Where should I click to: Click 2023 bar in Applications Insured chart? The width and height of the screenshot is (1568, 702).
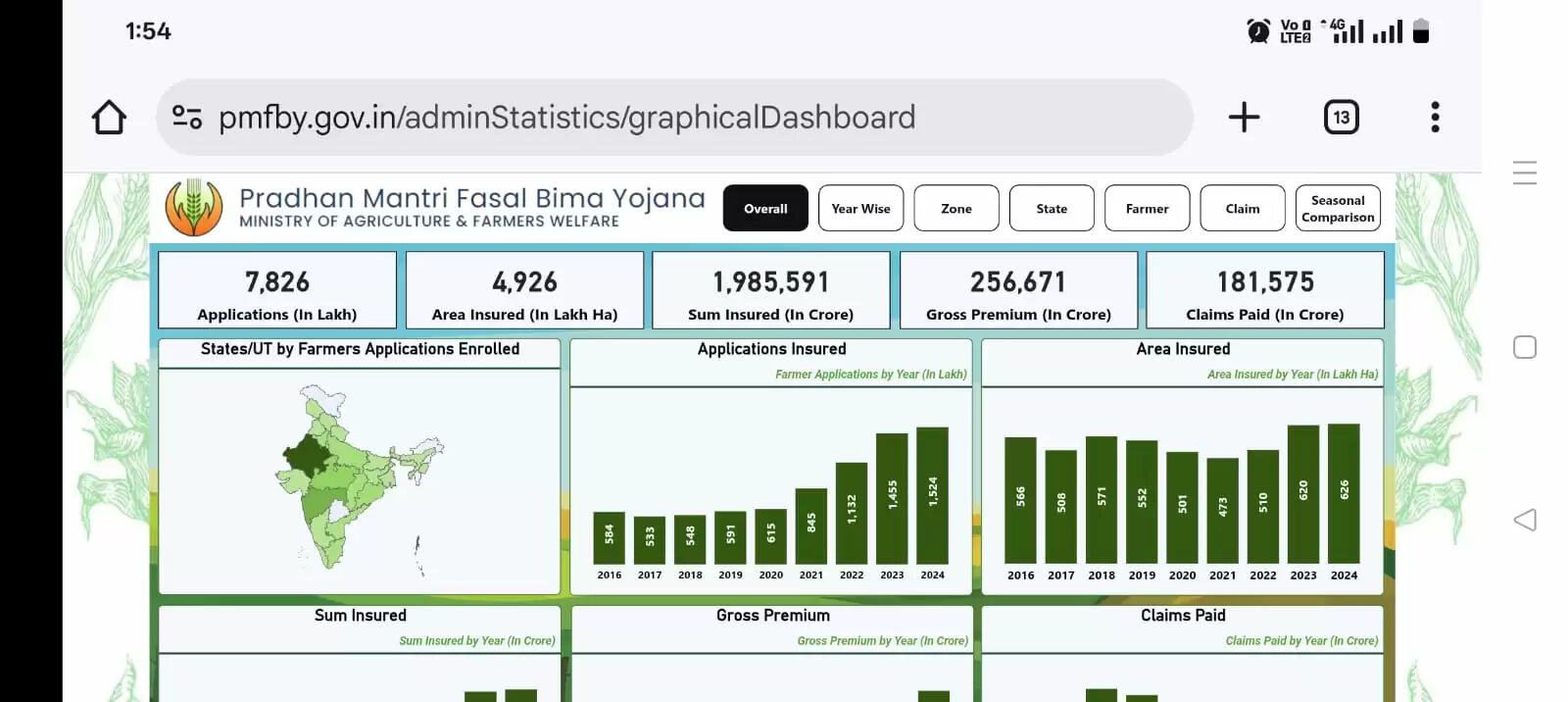coord(892,498)
